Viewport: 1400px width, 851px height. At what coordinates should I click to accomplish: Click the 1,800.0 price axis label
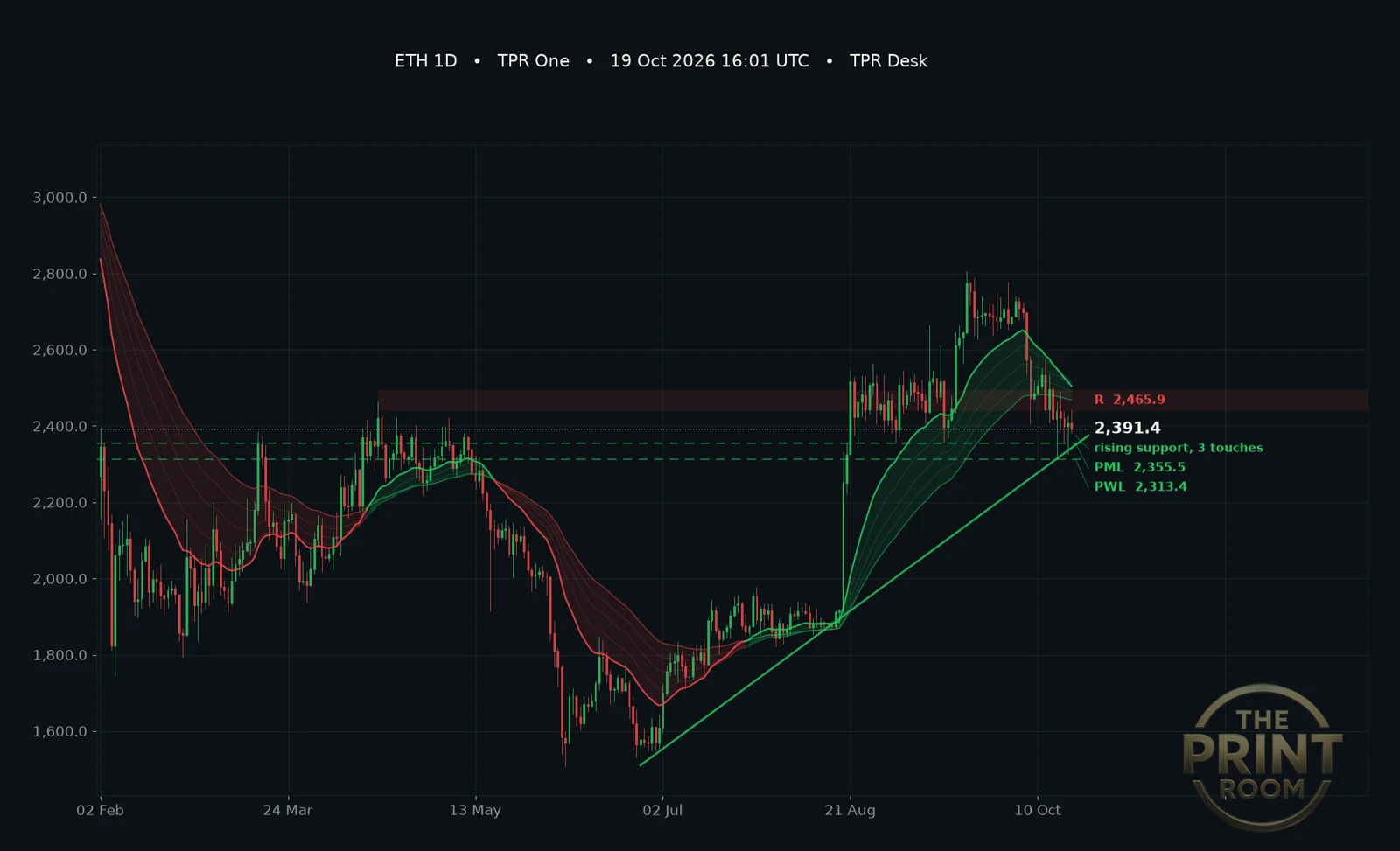[59, 655]
